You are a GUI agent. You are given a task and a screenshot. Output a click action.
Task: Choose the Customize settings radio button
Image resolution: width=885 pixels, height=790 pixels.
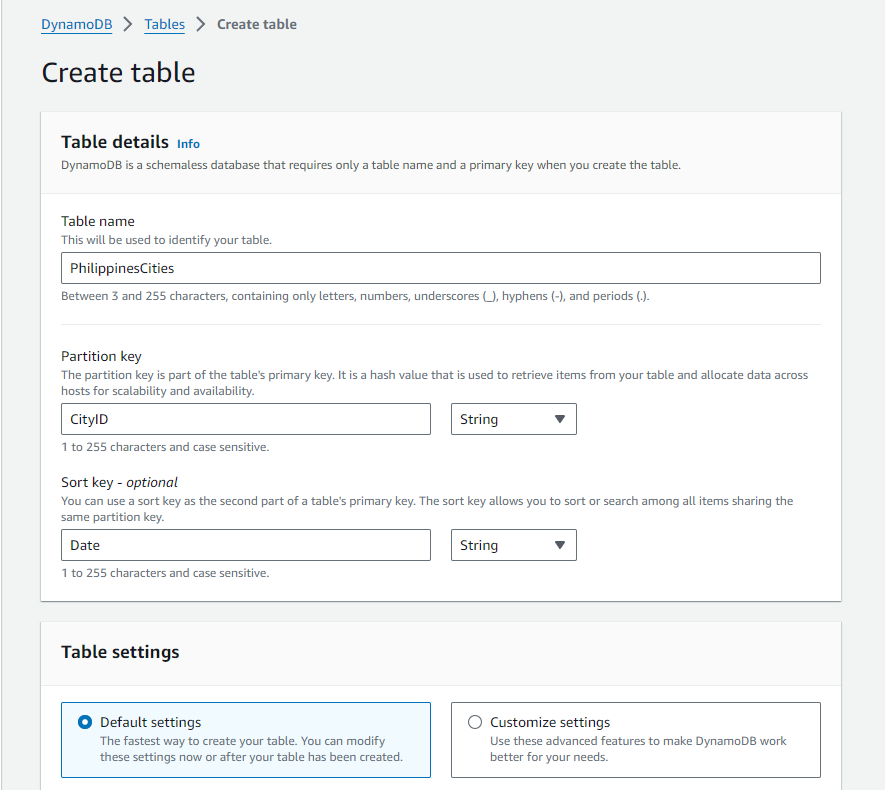[x=475, y=722]
